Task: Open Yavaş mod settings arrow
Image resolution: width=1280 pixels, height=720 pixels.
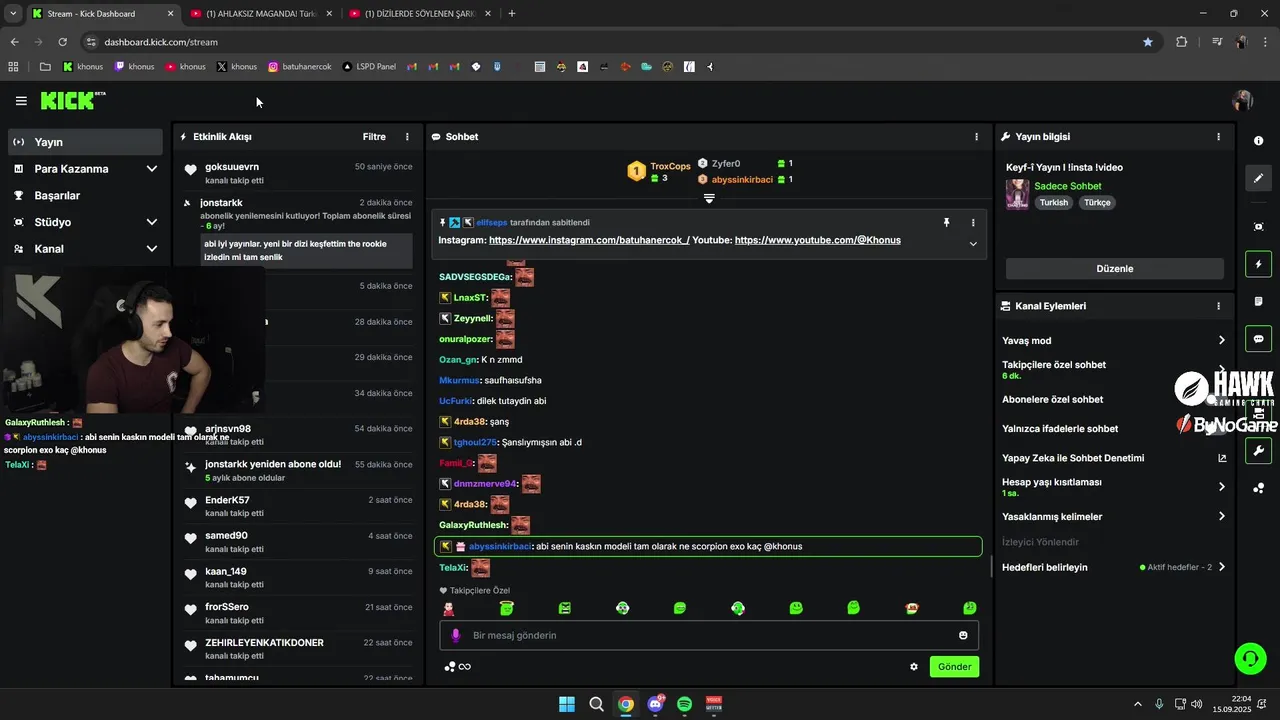Action: pyautogui.click(x=1221, y=341)
